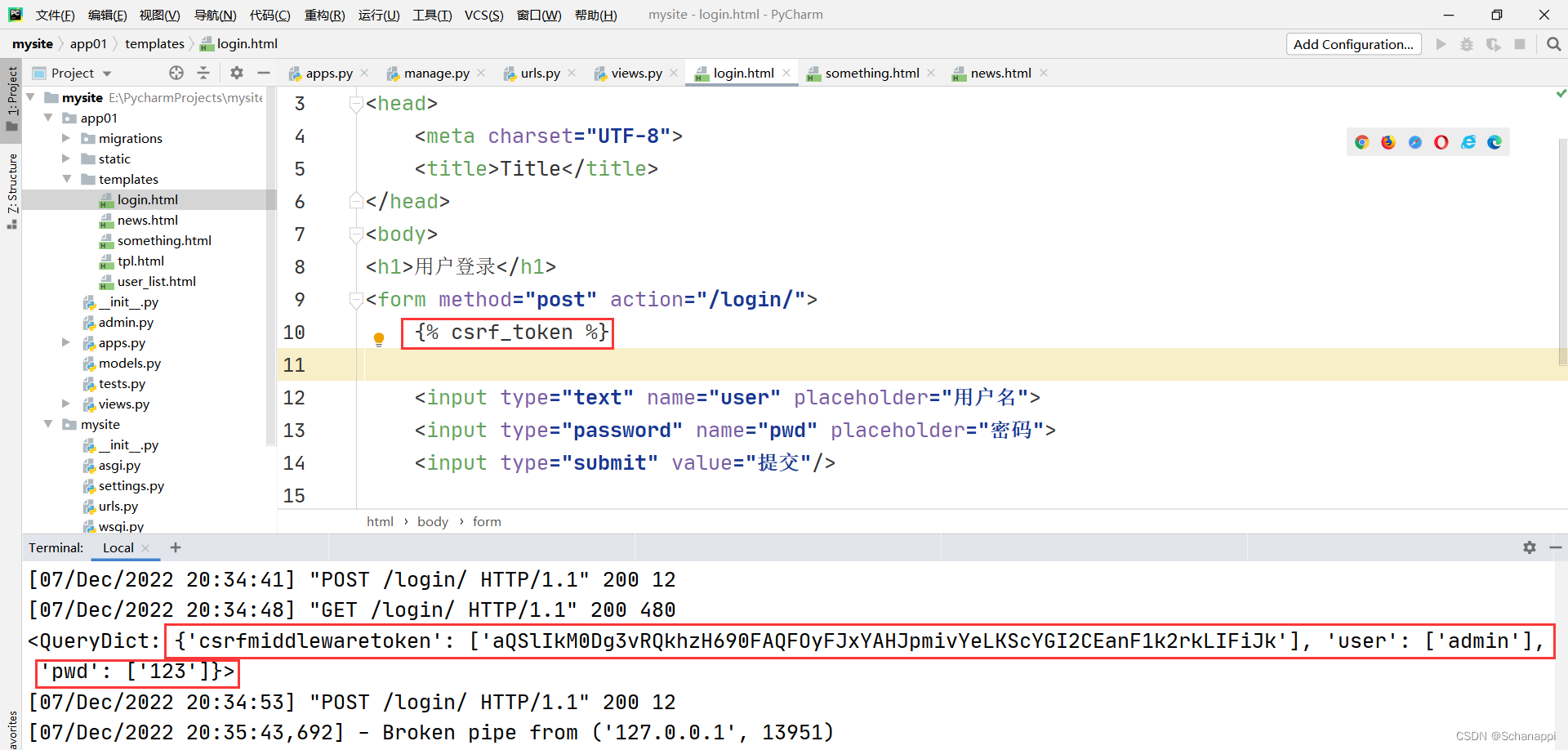Collapse the templates folder
The image size is (1568, 750).
pyautogui.click(x=67, y=179)
